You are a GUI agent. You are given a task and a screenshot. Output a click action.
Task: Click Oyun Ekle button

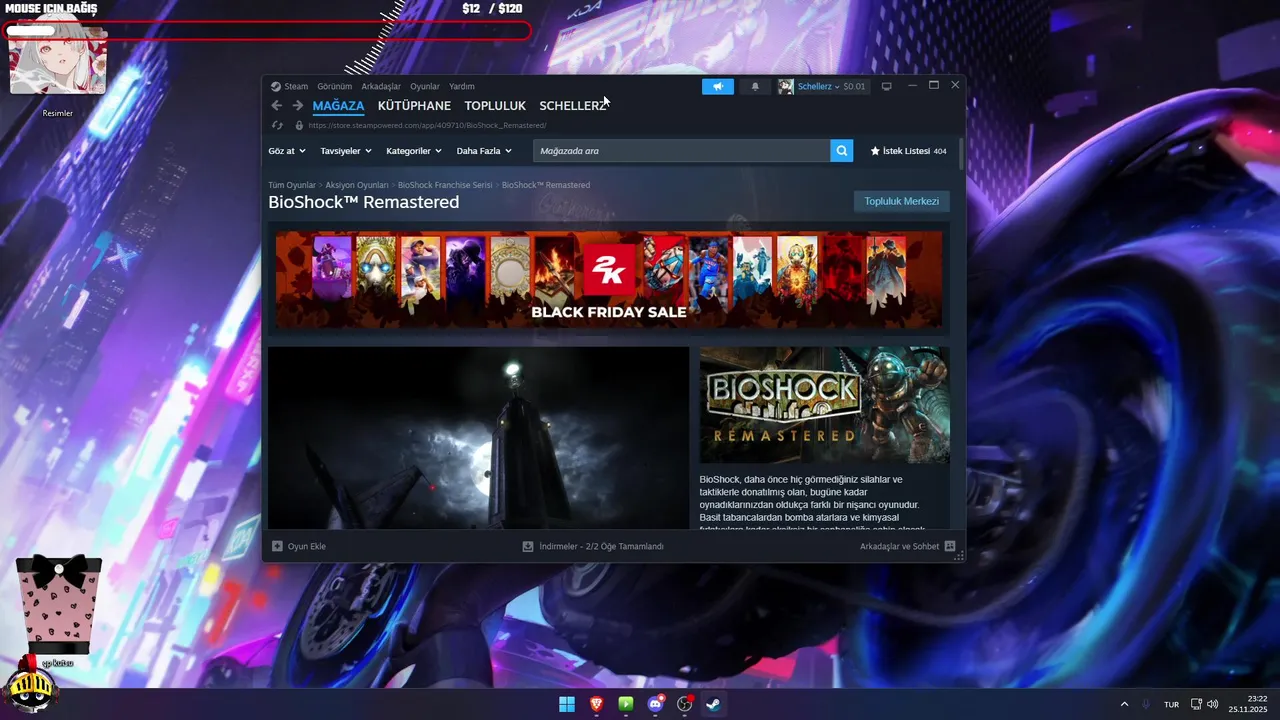(x=299, y=546)
